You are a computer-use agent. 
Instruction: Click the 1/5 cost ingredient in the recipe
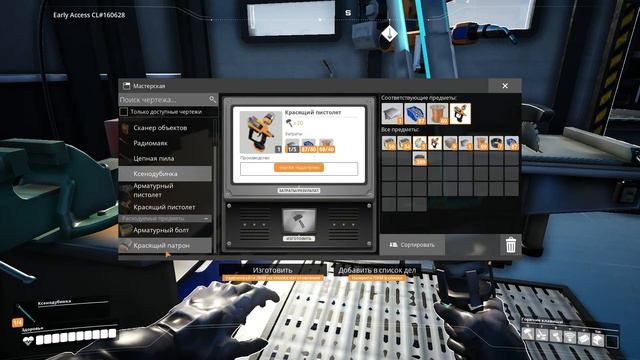coord(292,146)
